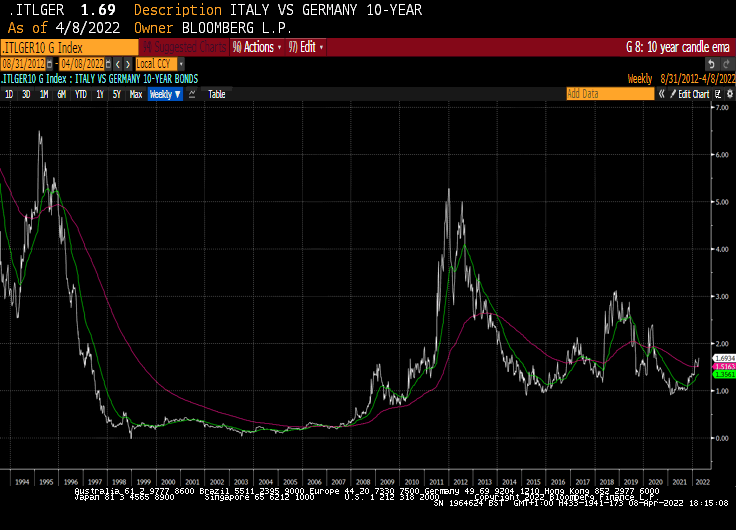Click the Edit Chart button

pos(689,94)
